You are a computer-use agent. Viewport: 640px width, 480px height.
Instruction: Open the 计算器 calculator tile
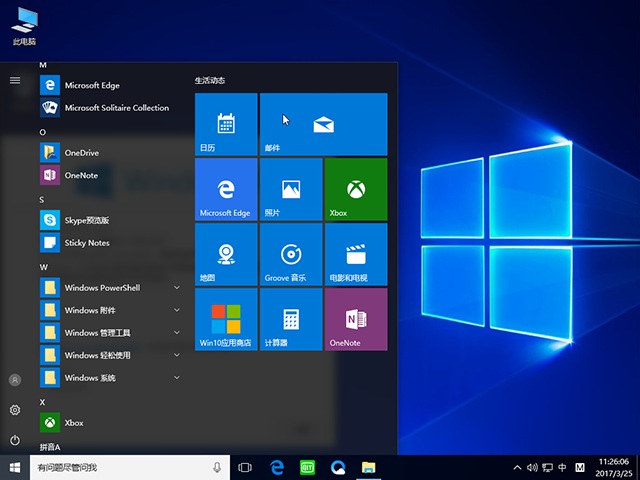coord(291,319)
